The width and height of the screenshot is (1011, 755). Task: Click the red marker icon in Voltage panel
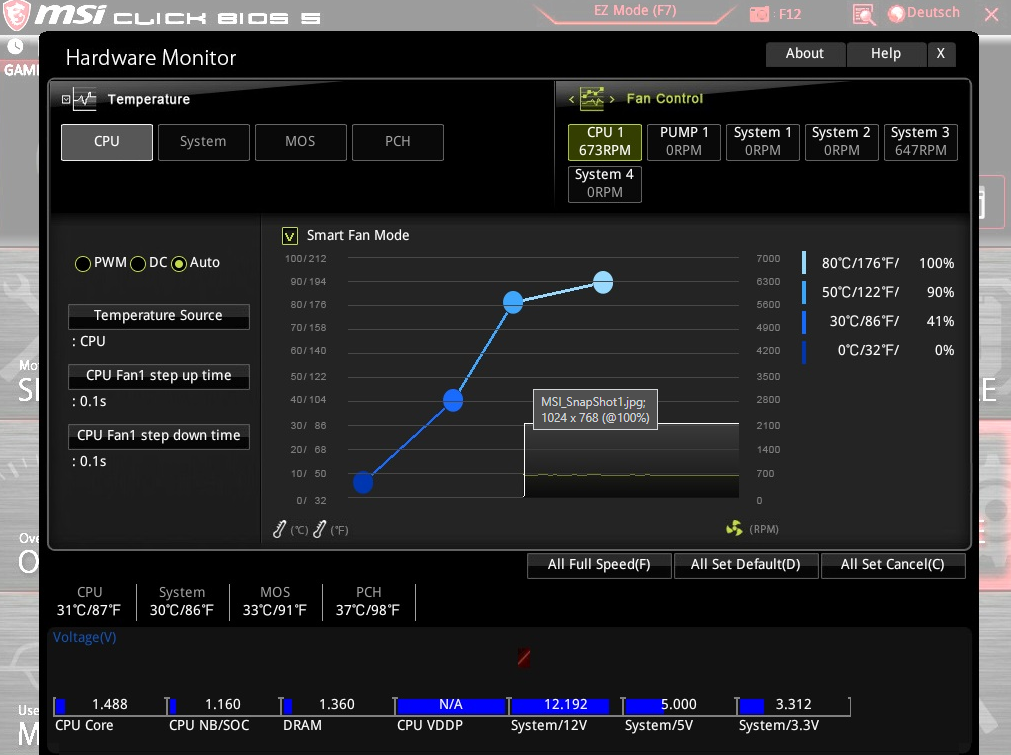pyautogui.click(x=524, y=658)
